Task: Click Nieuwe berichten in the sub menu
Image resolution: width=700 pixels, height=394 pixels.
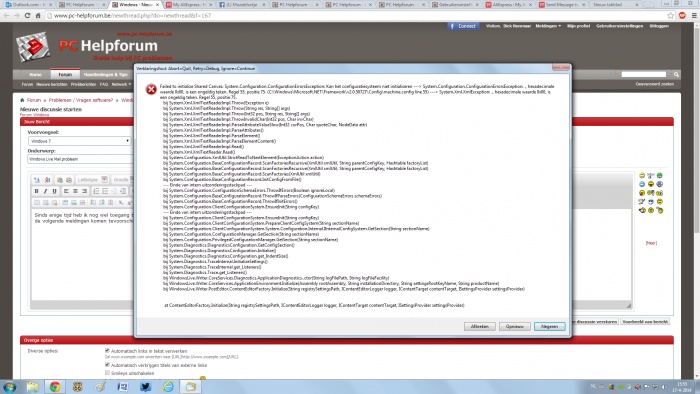Action: 52,84
